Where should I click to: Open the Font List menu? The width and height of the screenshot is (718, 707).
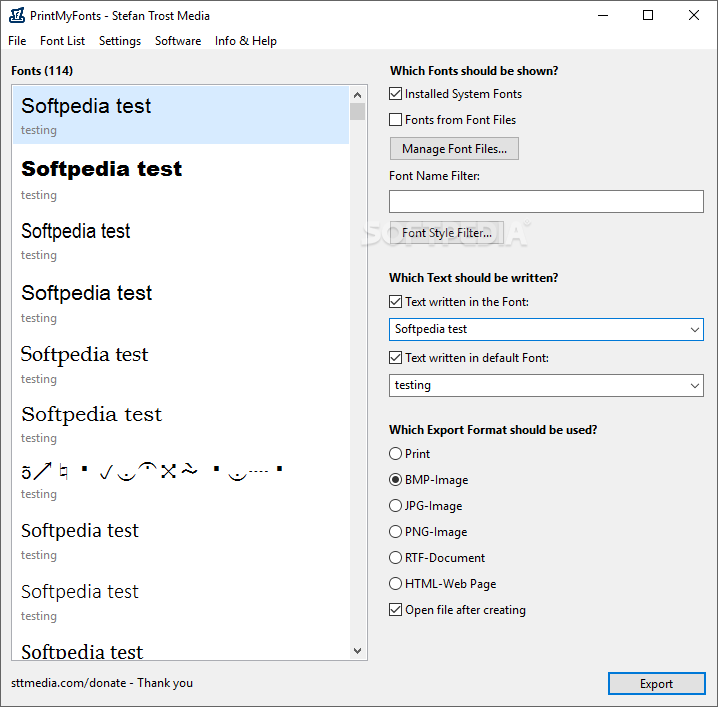coord(62,41)
